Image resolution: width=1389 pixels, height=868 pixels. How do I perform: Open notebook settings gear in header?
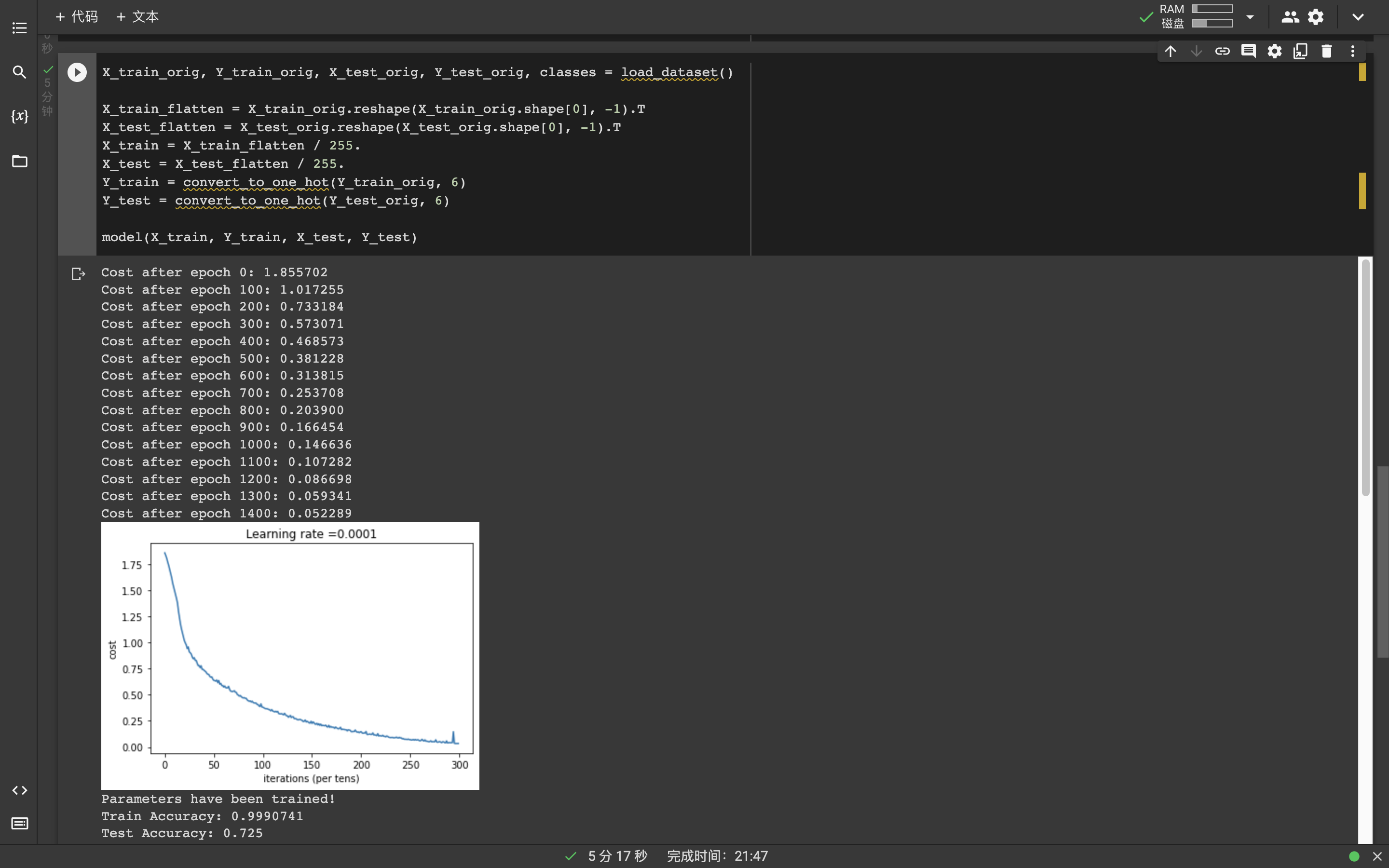[x=1316, y=17]
